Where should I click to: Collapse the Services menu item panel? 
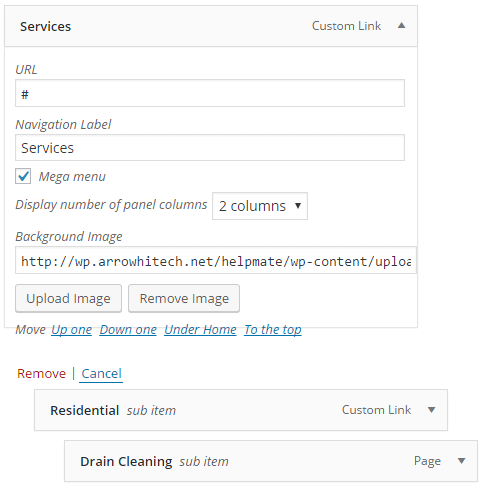click(402, 25)
